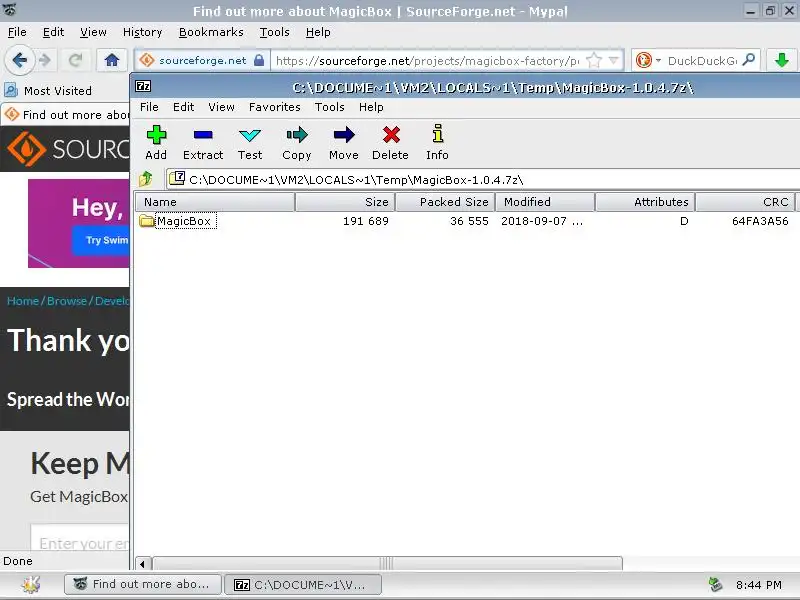Run the Test archive tool
This screenshot has height=600, width=800.
tap(250, 135)
